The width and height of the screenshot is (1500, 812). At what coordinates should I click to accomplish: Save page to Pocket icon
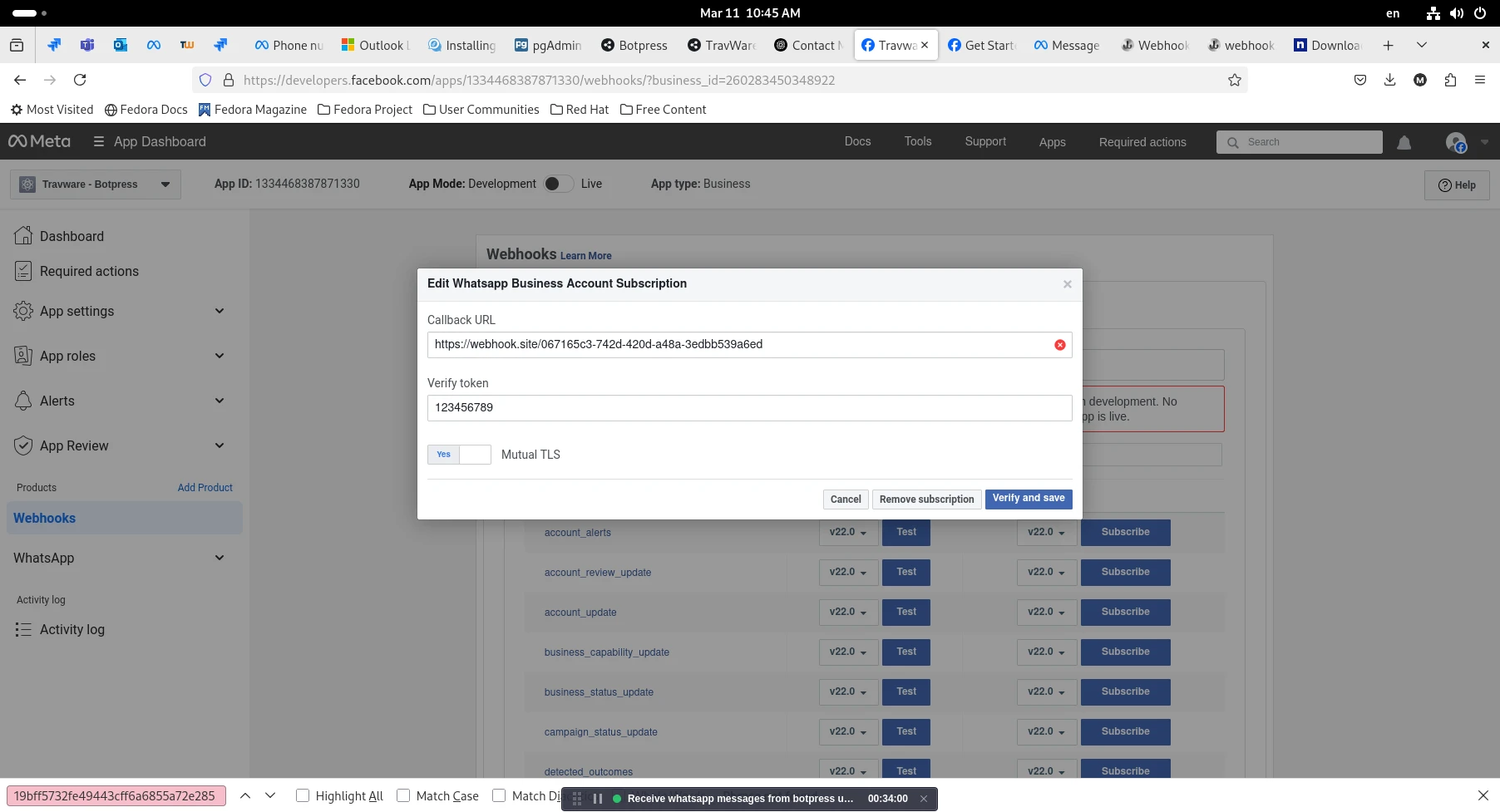(1360, 80)
